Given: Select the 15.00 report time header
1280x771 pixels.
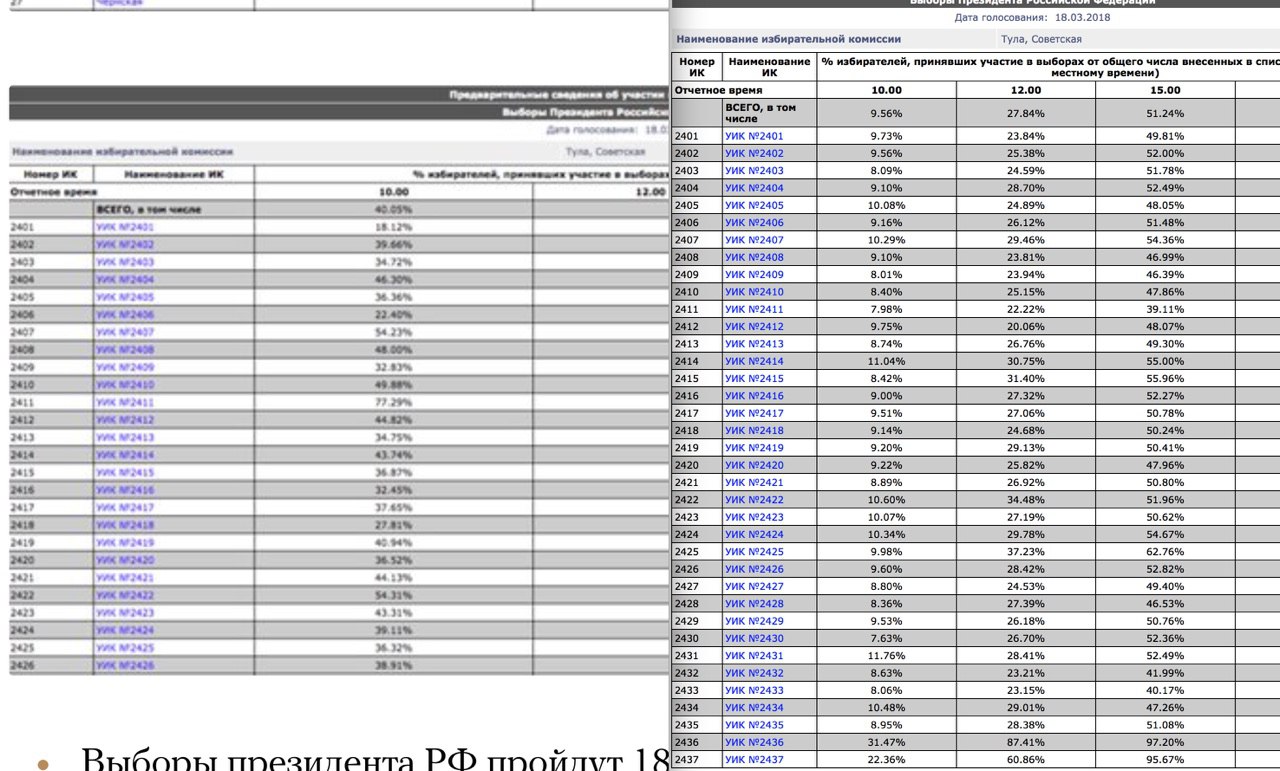Looking at the screenshot, I should 1166,90.
